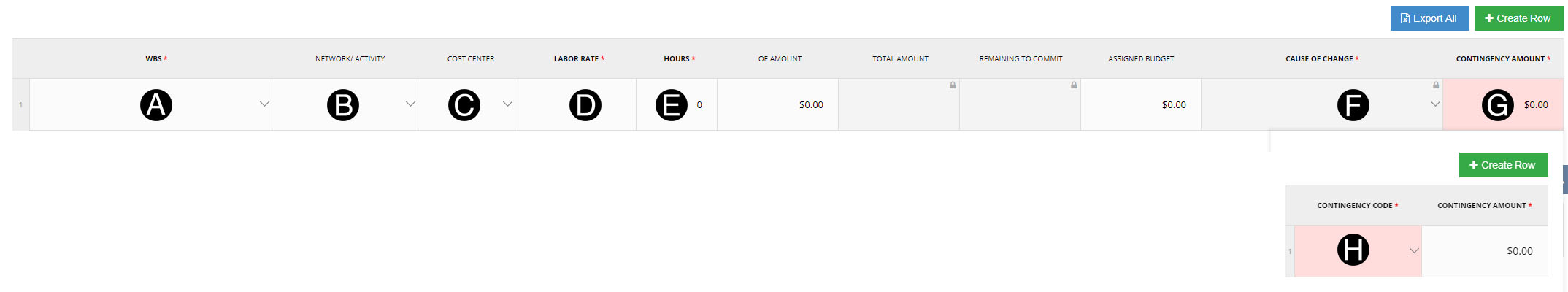Open the WBS cell dropdown arrow
1568x292 pixels.
click(264, 104)
